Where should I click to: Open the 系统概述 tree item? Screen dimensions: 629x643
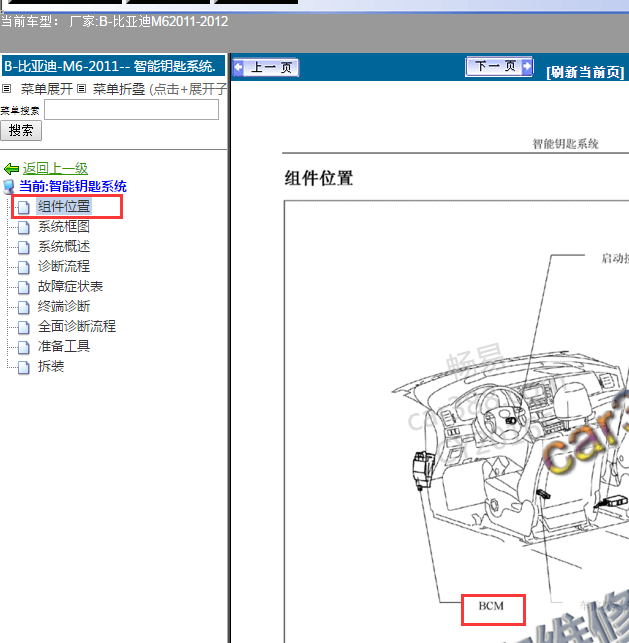[64, 246]
